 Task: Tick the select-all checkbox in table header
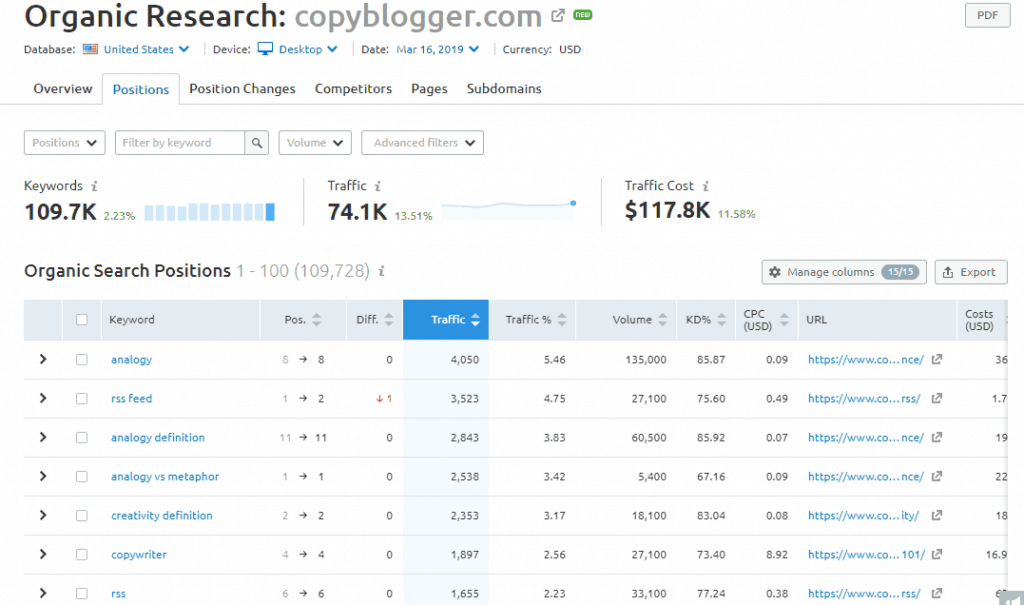pos(82,319)
